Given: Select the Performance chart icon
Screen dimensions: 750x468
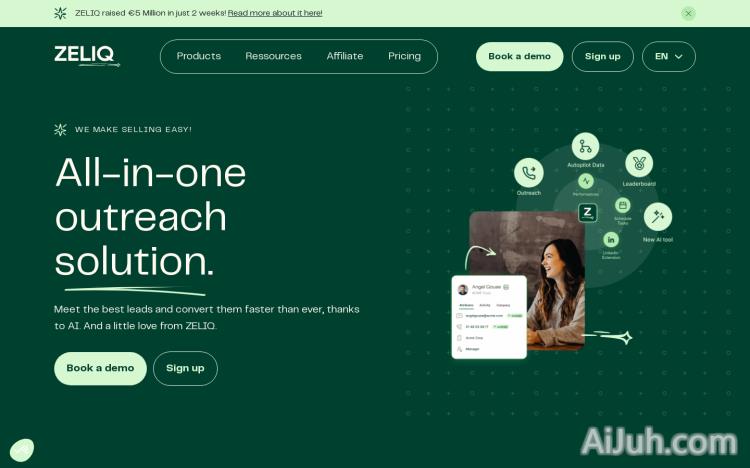Looking at the screenshot, I should (586, 181).
